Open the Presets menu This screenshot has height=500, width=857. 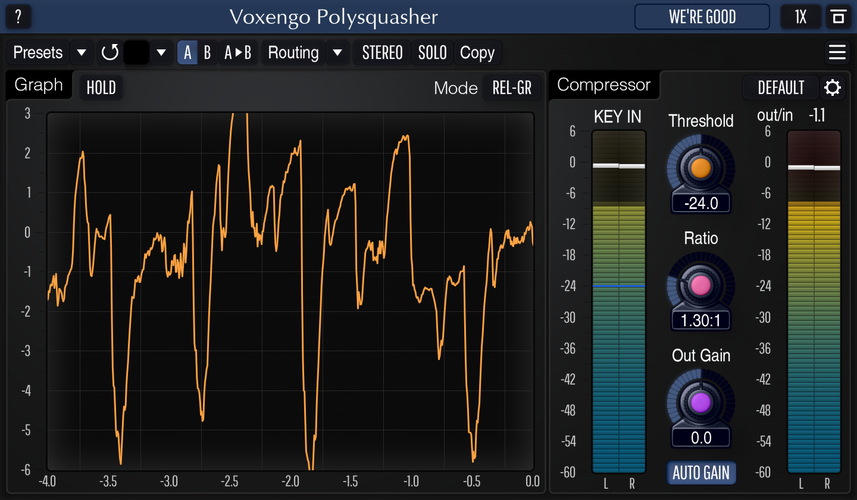[38, 52]
